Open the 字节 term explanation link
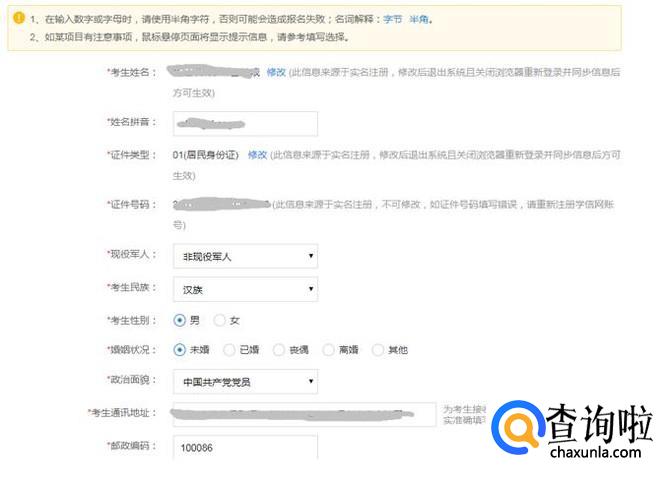The width and height of the screenshot is (665, 483). pyautogui.click(x=392, y=19)
